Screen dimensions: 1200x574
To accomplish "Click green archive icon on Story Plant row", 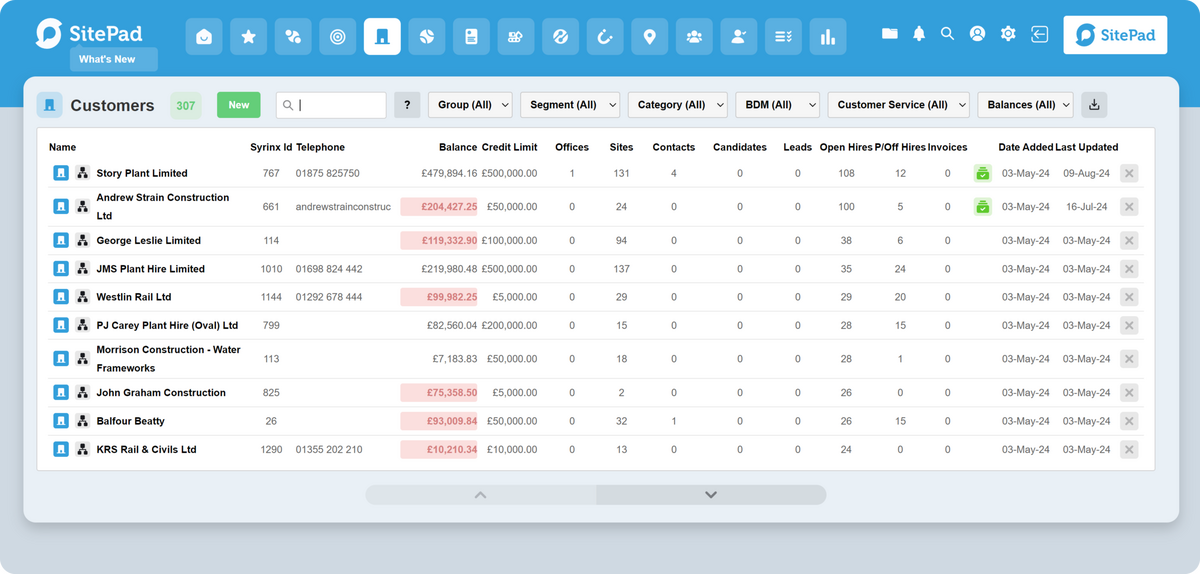I will point(982,174).
